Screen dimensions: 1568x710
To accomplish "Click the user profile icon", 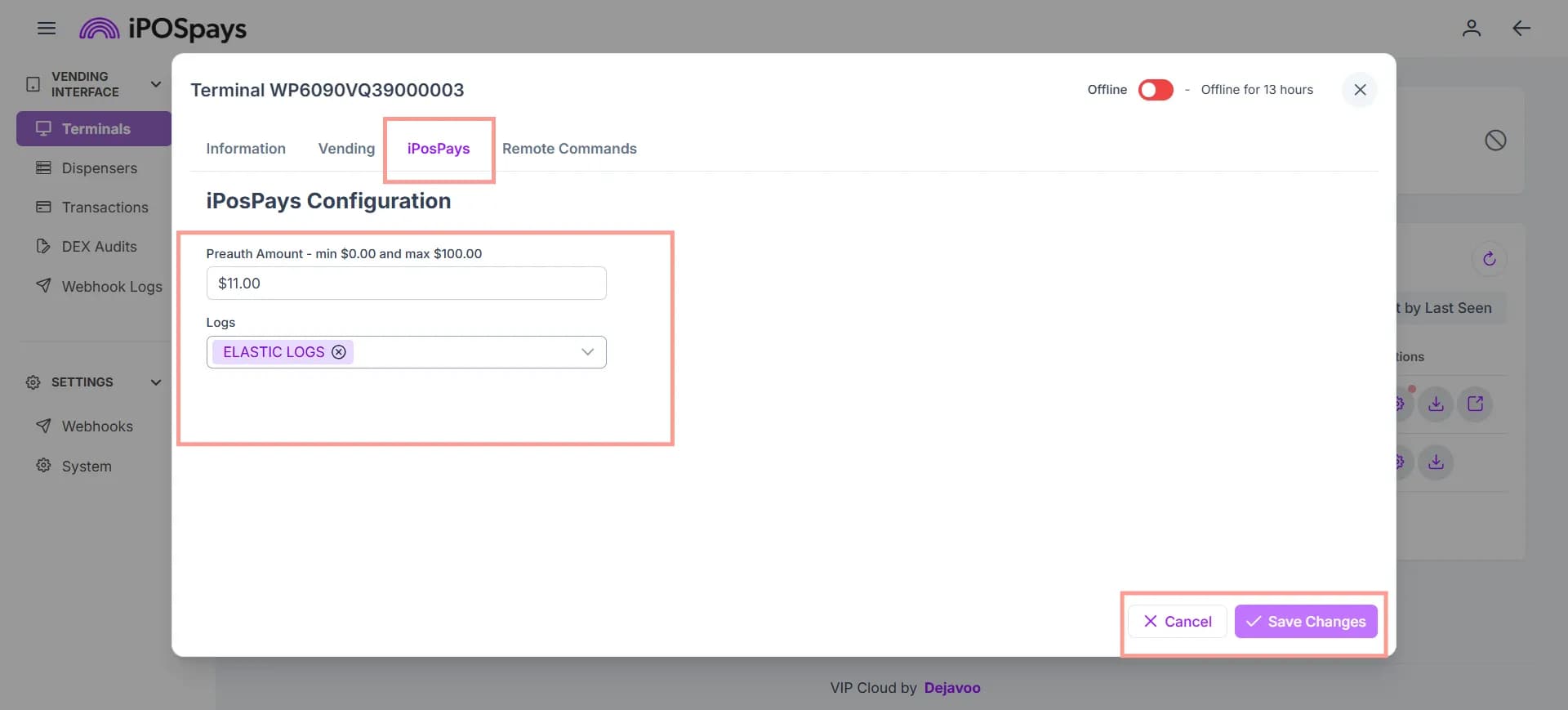I will tap(1471, 29).
